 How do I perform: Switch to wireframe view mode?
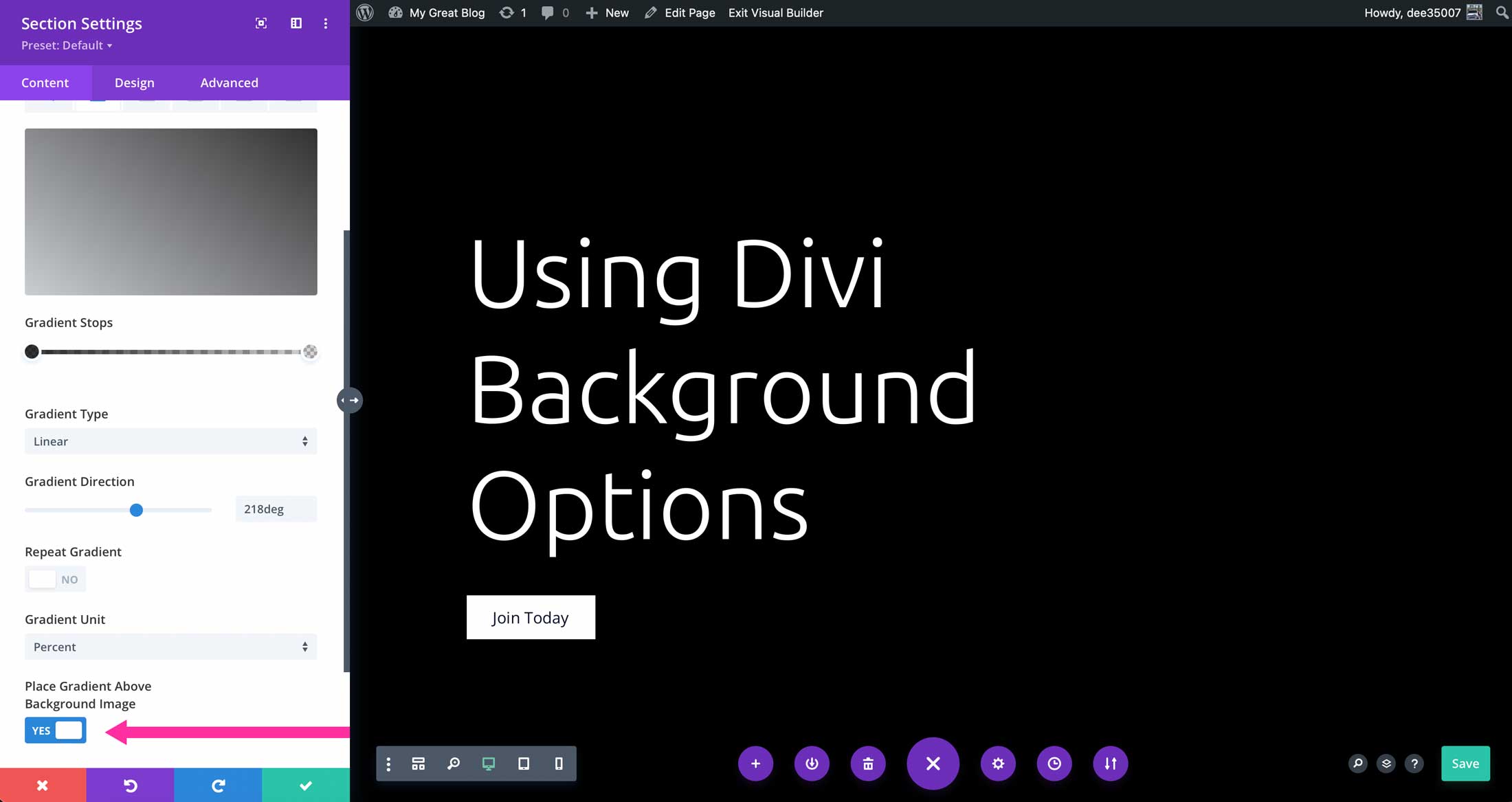(x=418, y=764)
